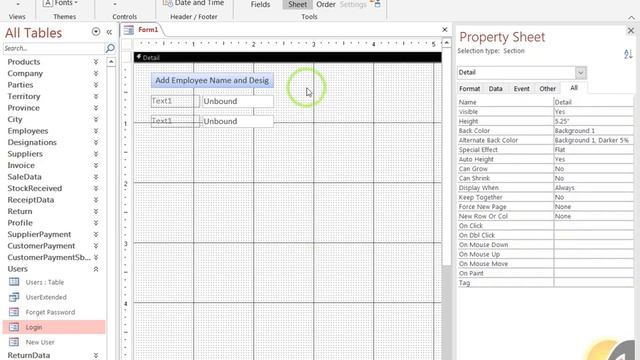Click the Keep Together property value
Screen dimensions: 640x360
[x=593, y=197]
